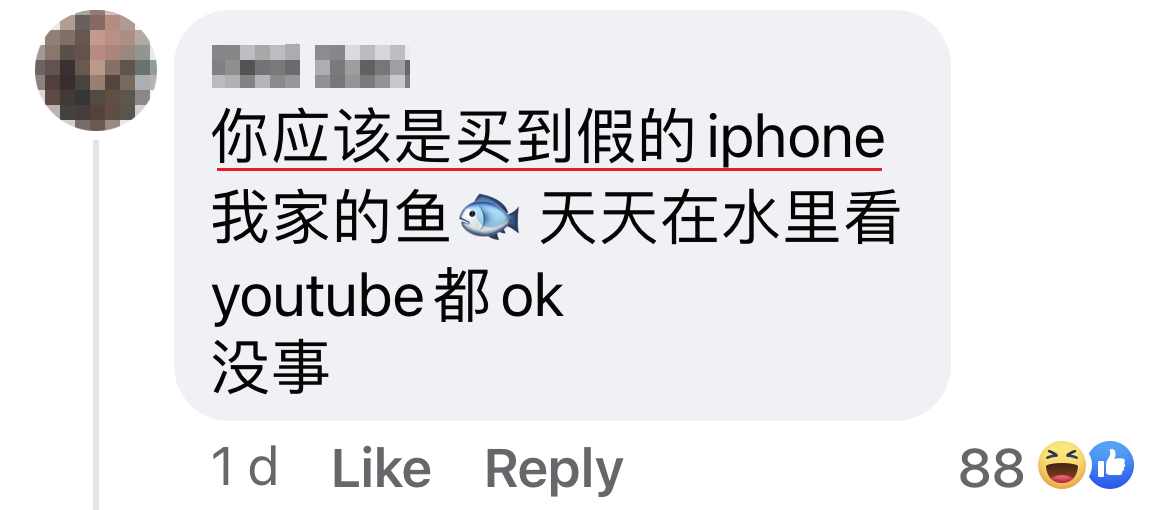Open the "1 d" timestamp link
The width and height of the screenshot is (1170, 510).
pos(245,468)
